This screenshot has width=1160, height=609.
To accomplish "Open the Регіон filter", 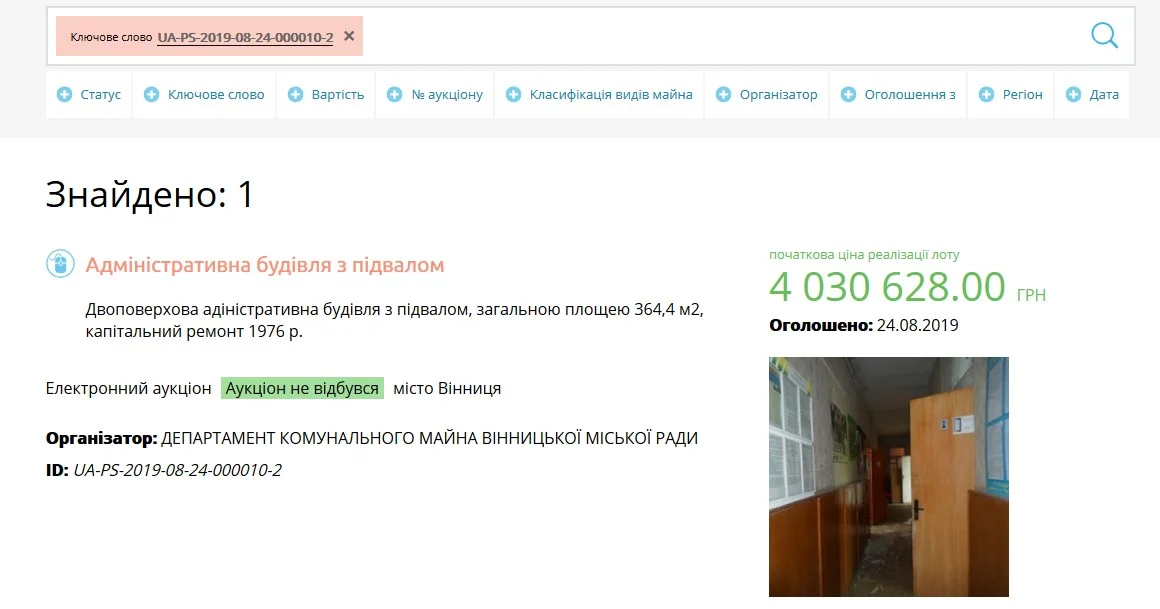I will click(1011, 95).
